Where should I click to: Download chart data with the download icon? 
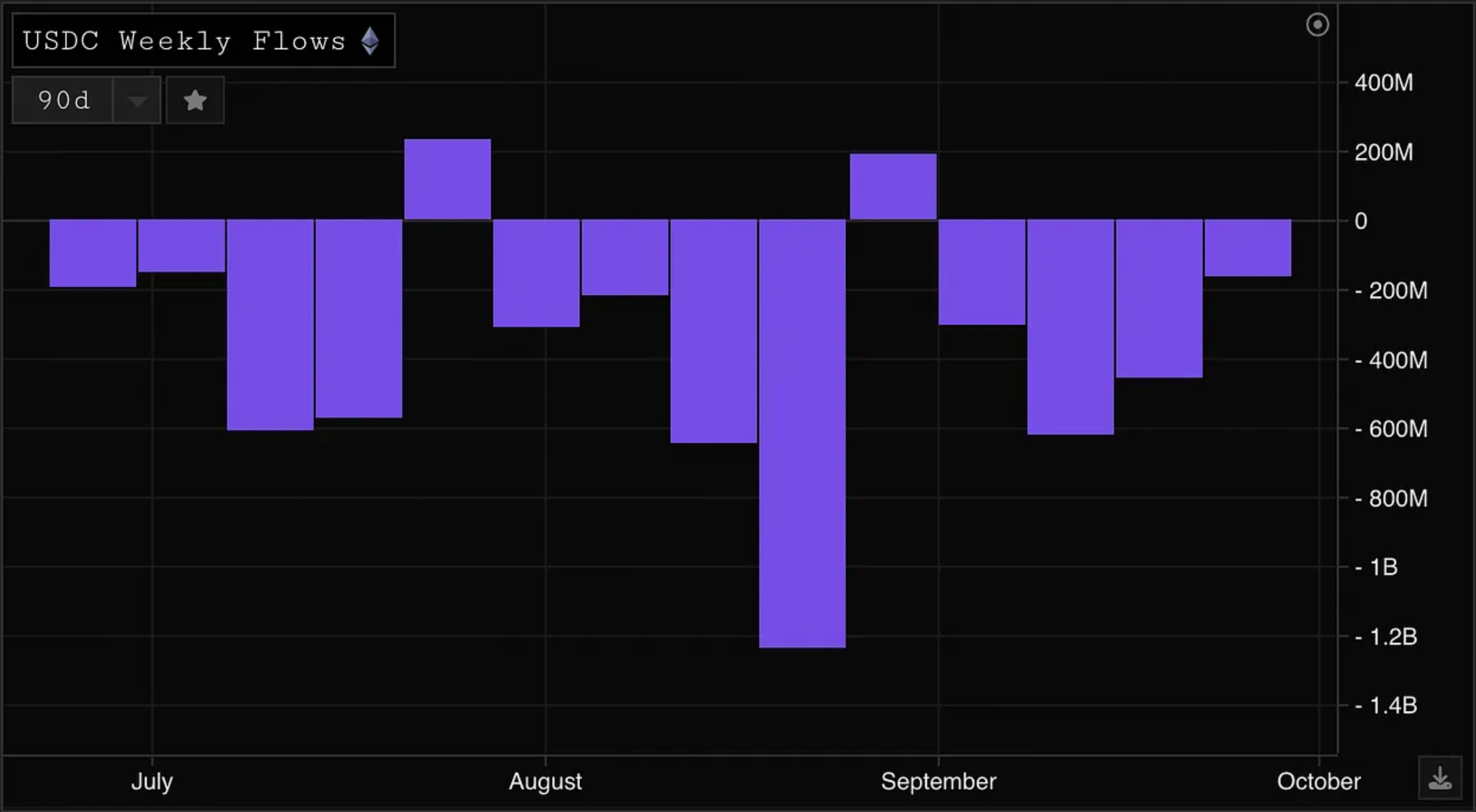click(x=1439, y=779)
